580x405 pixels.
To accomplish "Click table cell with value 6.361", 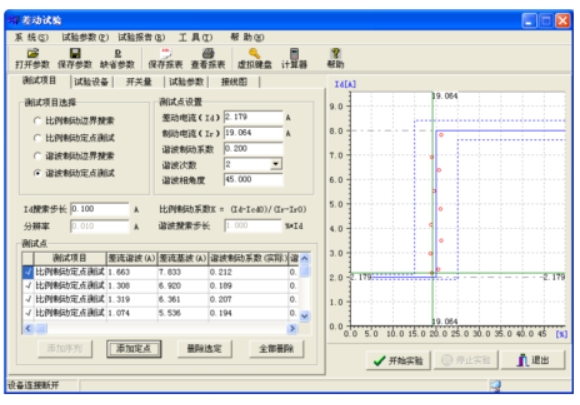I will (x=183, y=299).
